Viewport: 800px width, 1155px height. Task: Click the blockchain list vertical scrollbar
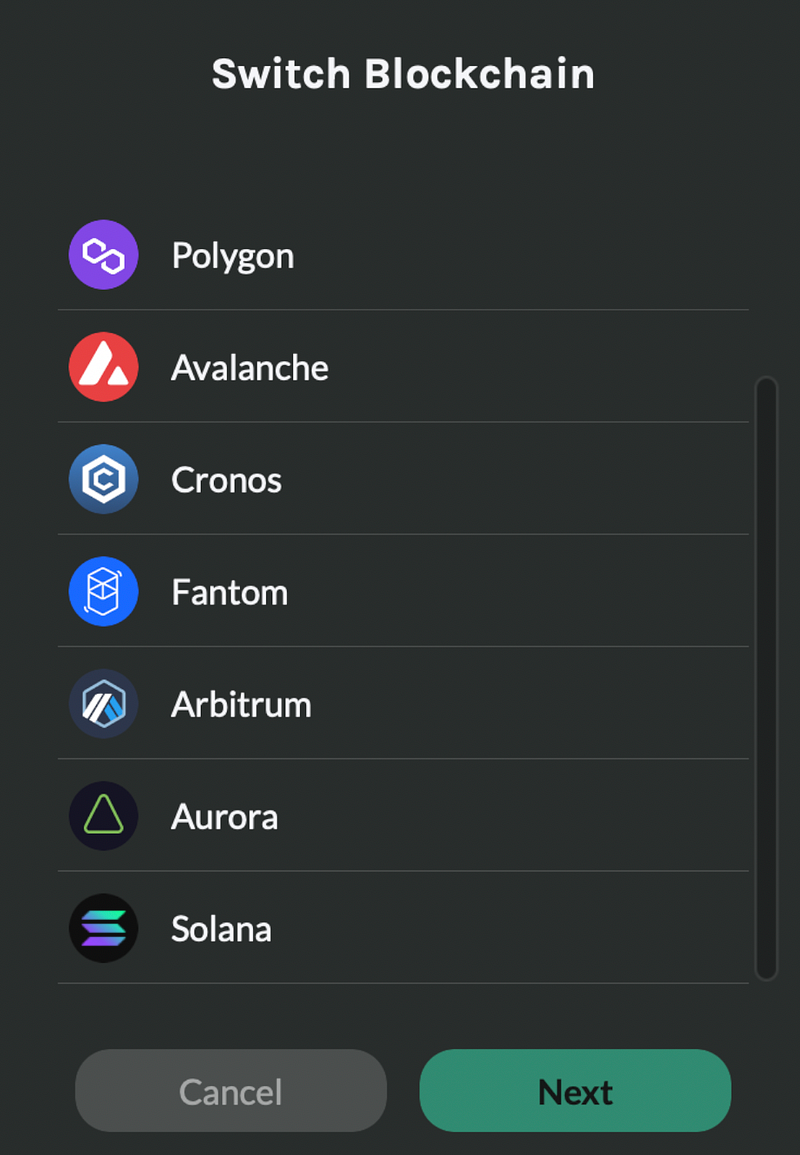coord(766,678)
